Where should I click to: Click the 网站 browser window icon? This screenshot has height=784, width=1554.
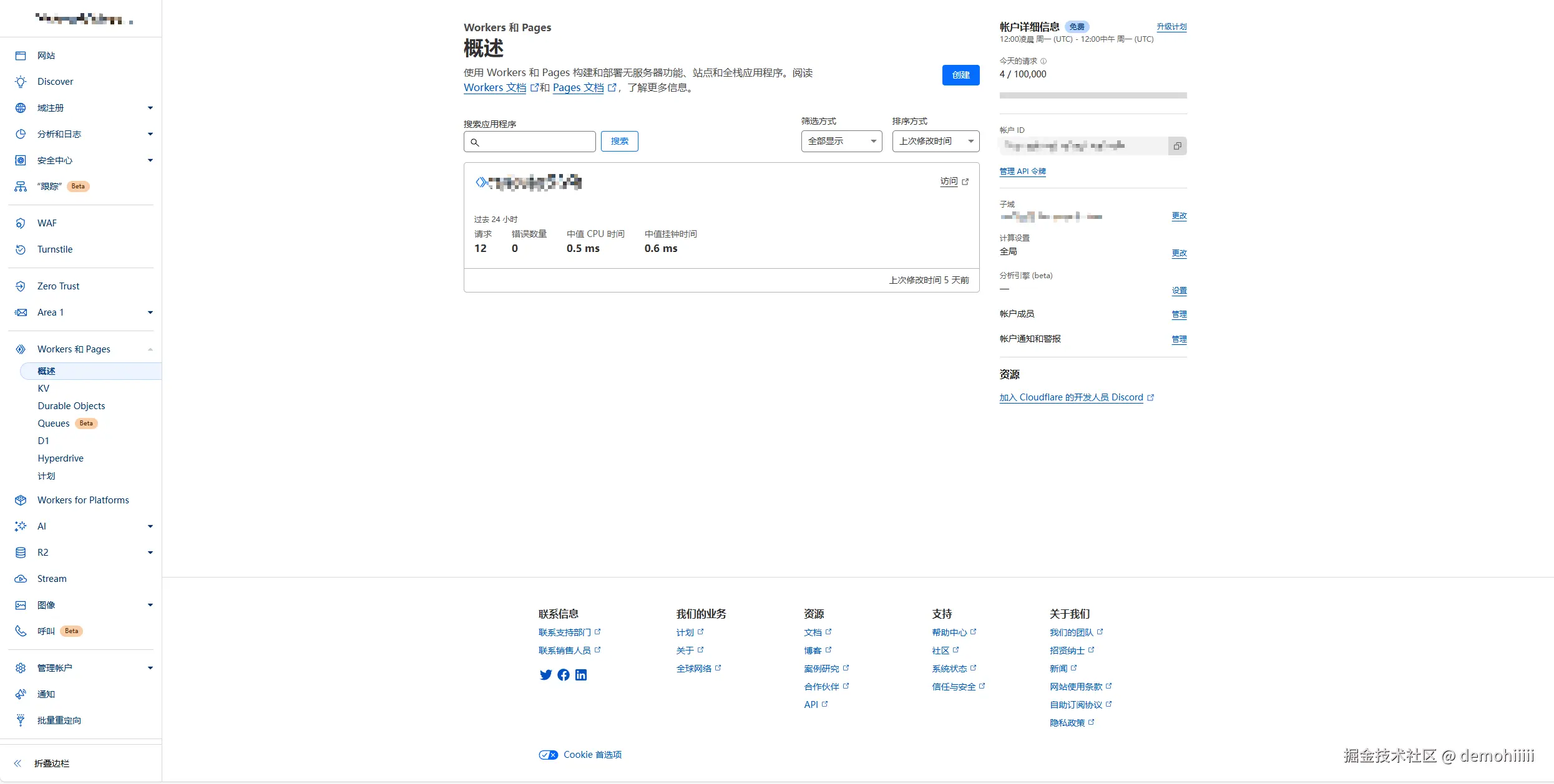point(21,56)
